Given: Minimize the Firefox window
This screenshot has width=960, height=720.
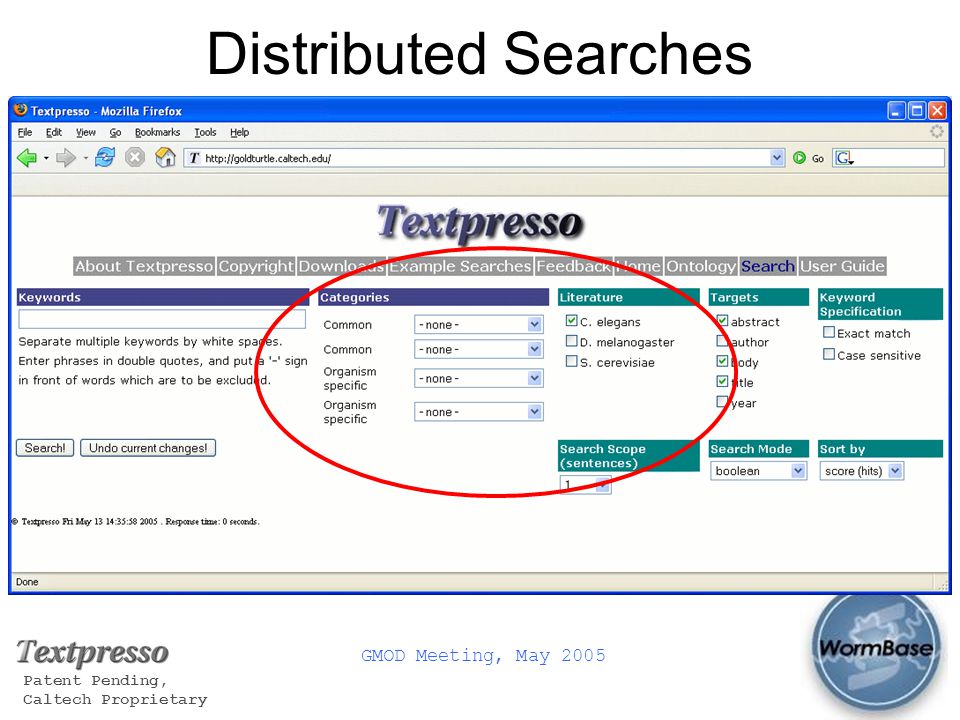Looking at the screenshot, I should (896, 111).
